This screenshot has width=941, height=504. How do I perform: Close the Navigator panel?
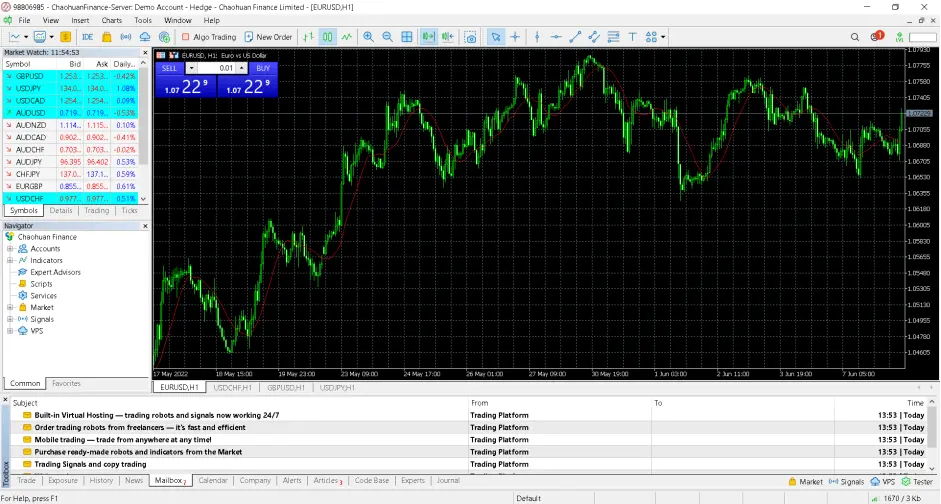(x=145, y=226)
